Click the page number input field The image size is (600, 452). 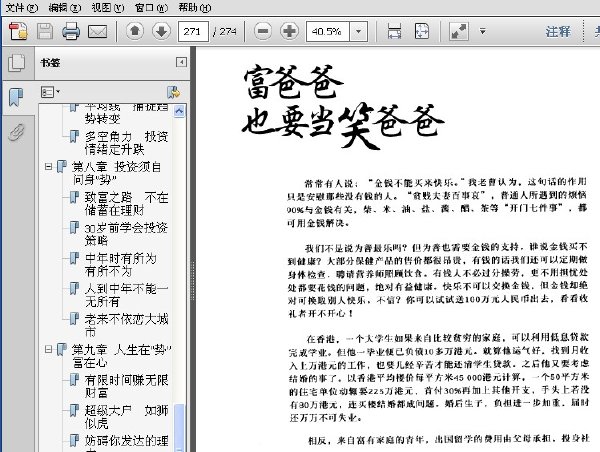point(193,31)
